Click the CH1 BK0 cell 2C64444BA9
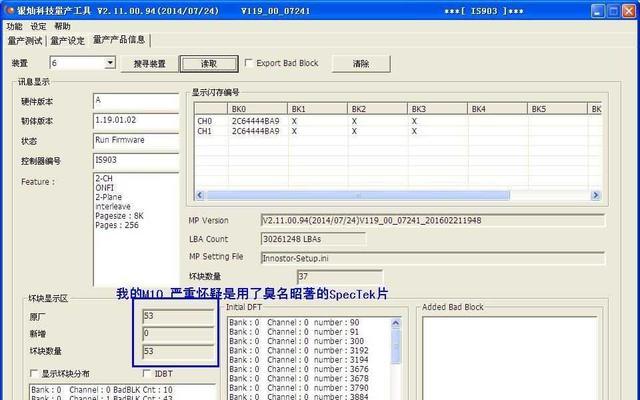640x400 pixels. [x=256, y=131]
